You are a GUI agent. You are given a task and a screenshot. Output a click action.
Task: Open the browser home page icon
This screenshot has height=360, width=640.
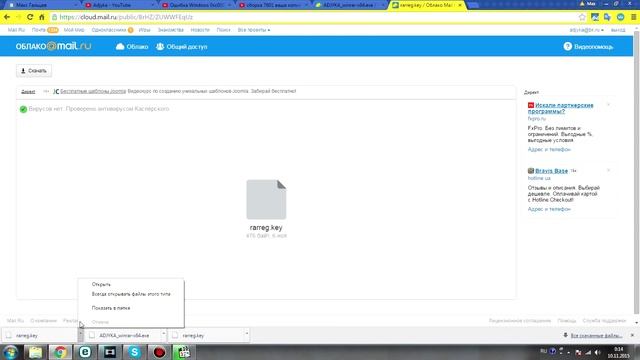(42, 17)
